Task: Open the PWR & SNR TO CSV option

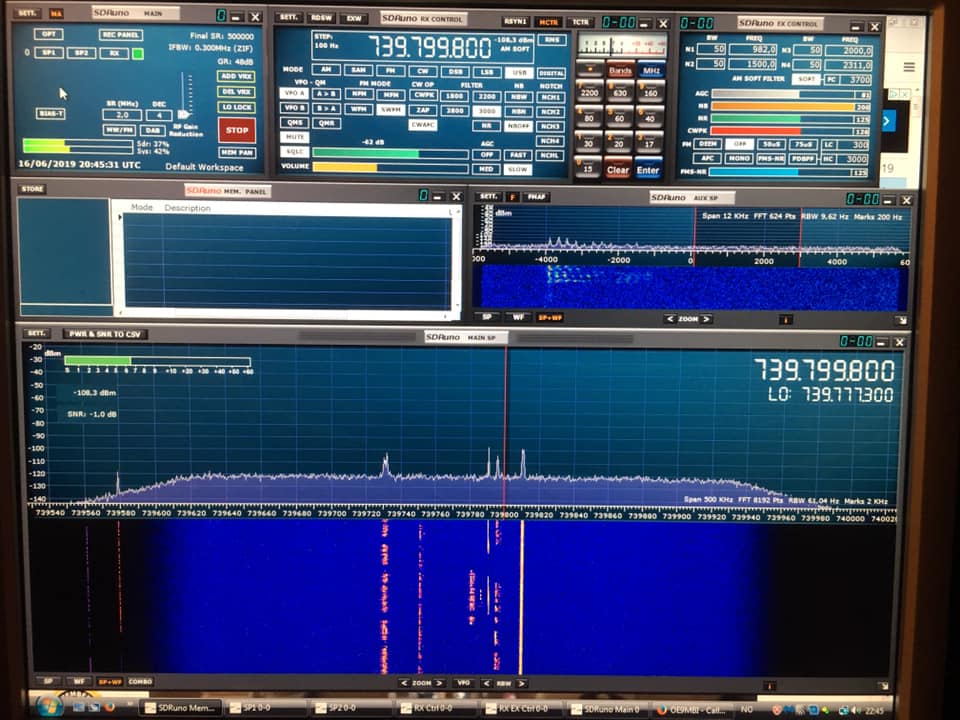Action: tap(105, 333)
